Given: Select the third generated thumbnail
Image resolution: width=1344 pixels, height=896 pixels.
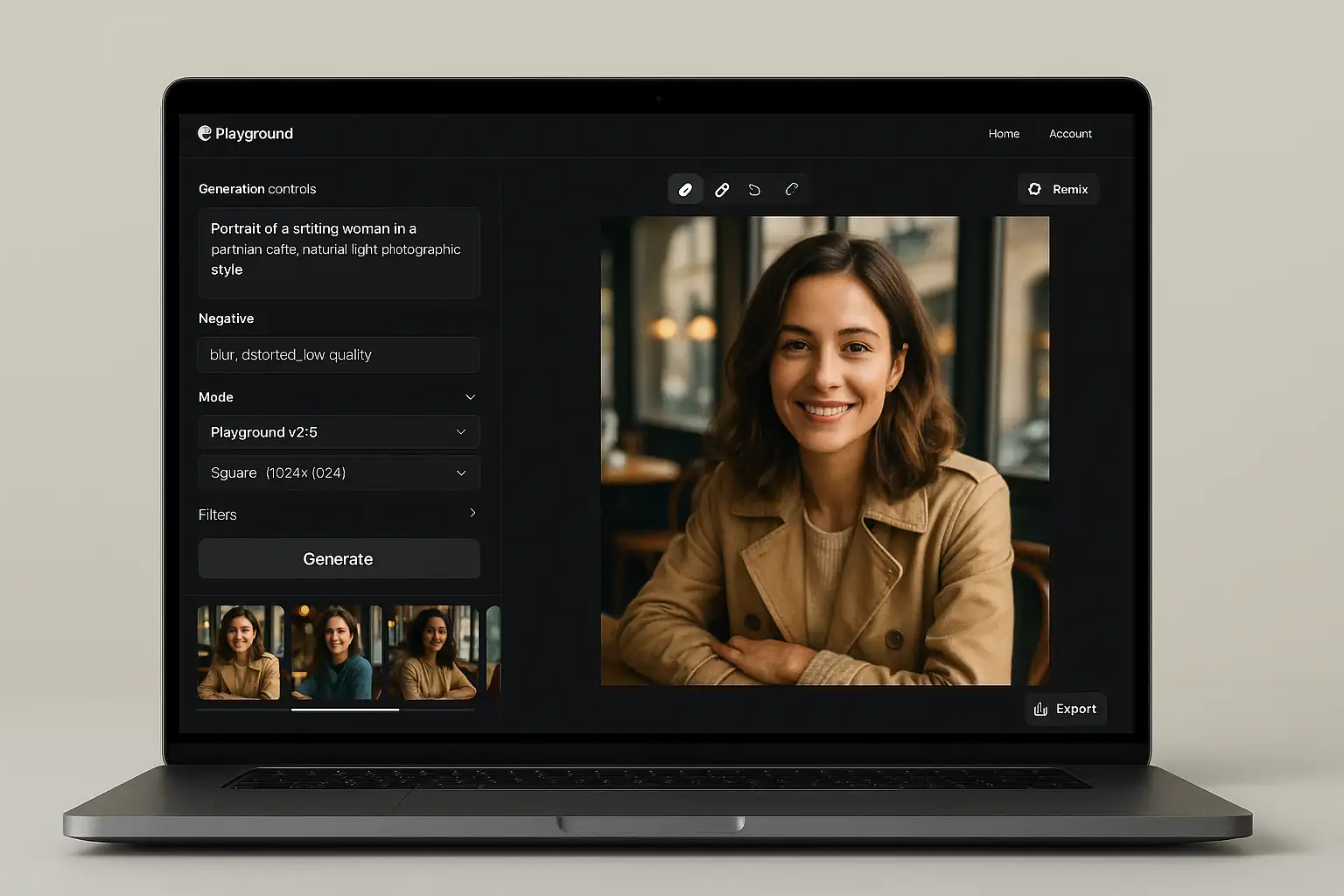Looking at the screenshot, I should click(433, 653).
